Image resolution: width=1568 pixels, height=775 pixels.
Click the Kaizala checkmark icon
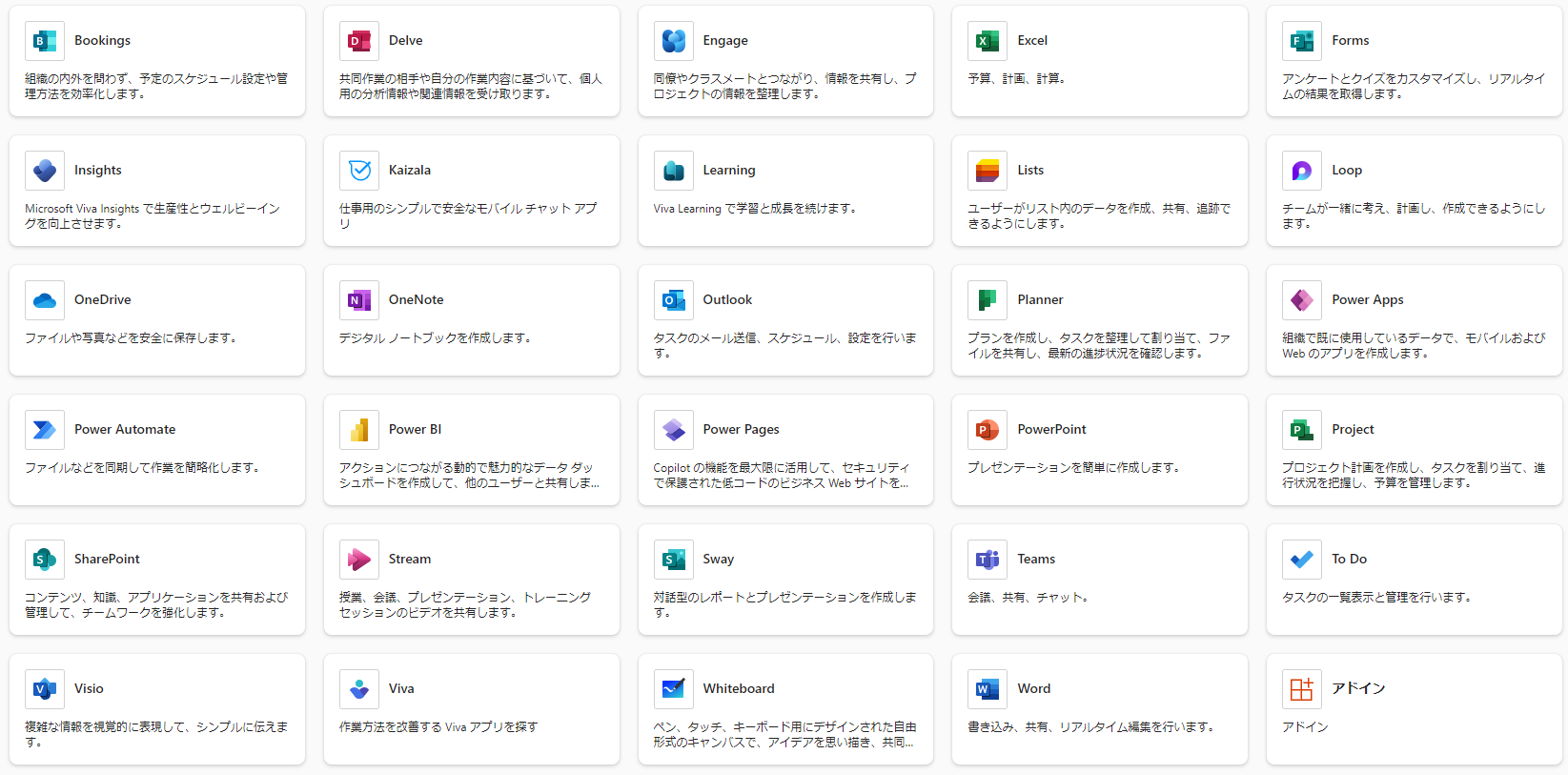click(x=359, y=171)
